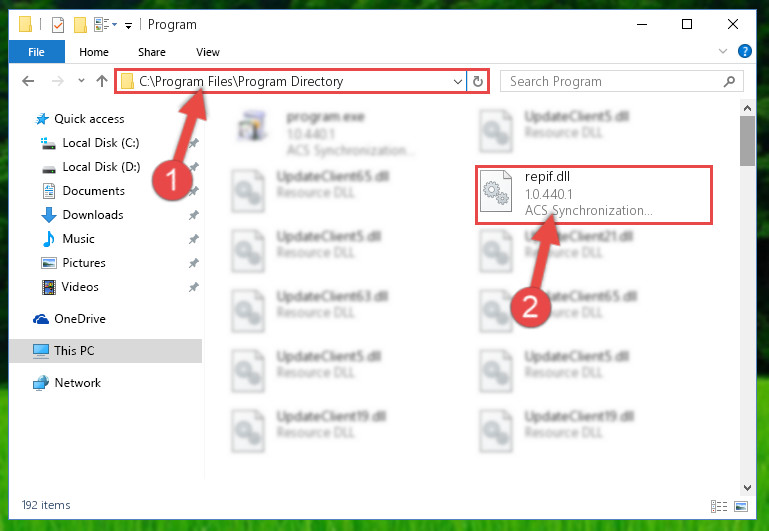769x531 pixels.
Task: Open the Share ribbon tab
Action: (x=152, y=52)
